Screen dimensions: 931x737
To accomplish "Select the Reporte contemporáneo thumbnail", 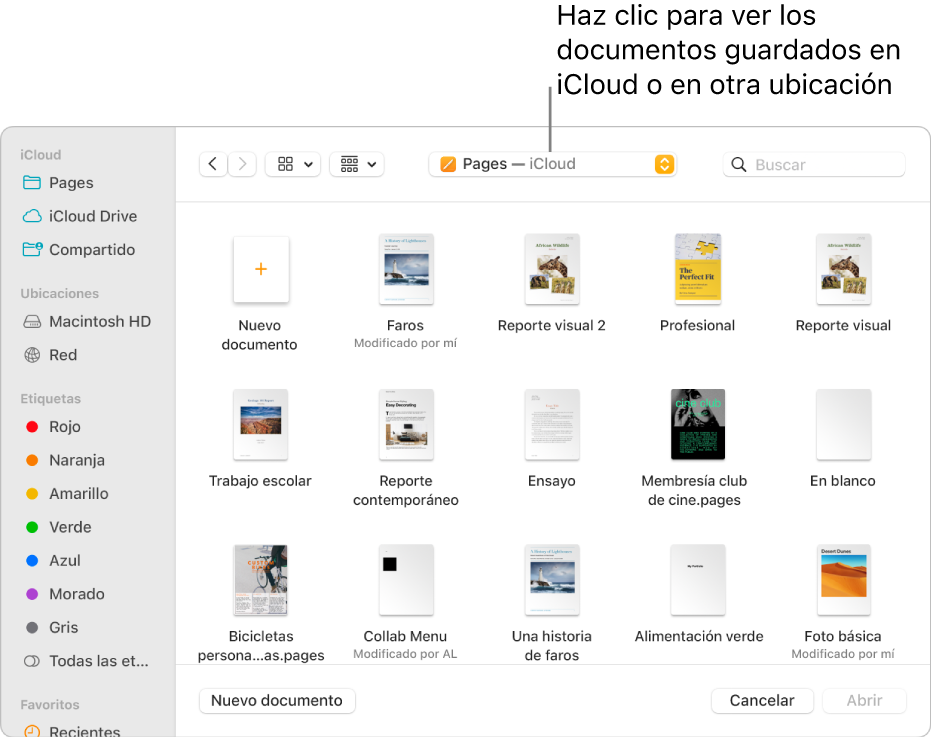I will point(406,425).
